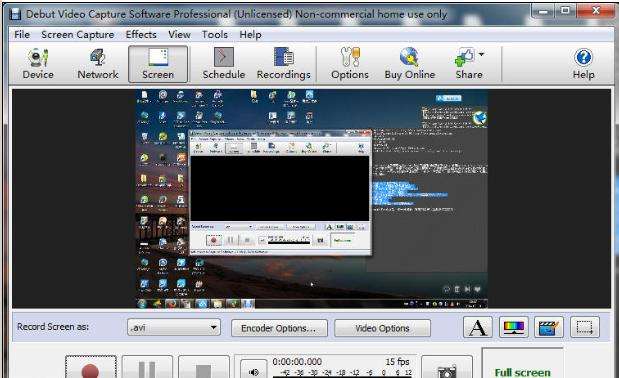Click the Video Options button
Viewport: 619px width, 378px height.
[x=382, y=328]
